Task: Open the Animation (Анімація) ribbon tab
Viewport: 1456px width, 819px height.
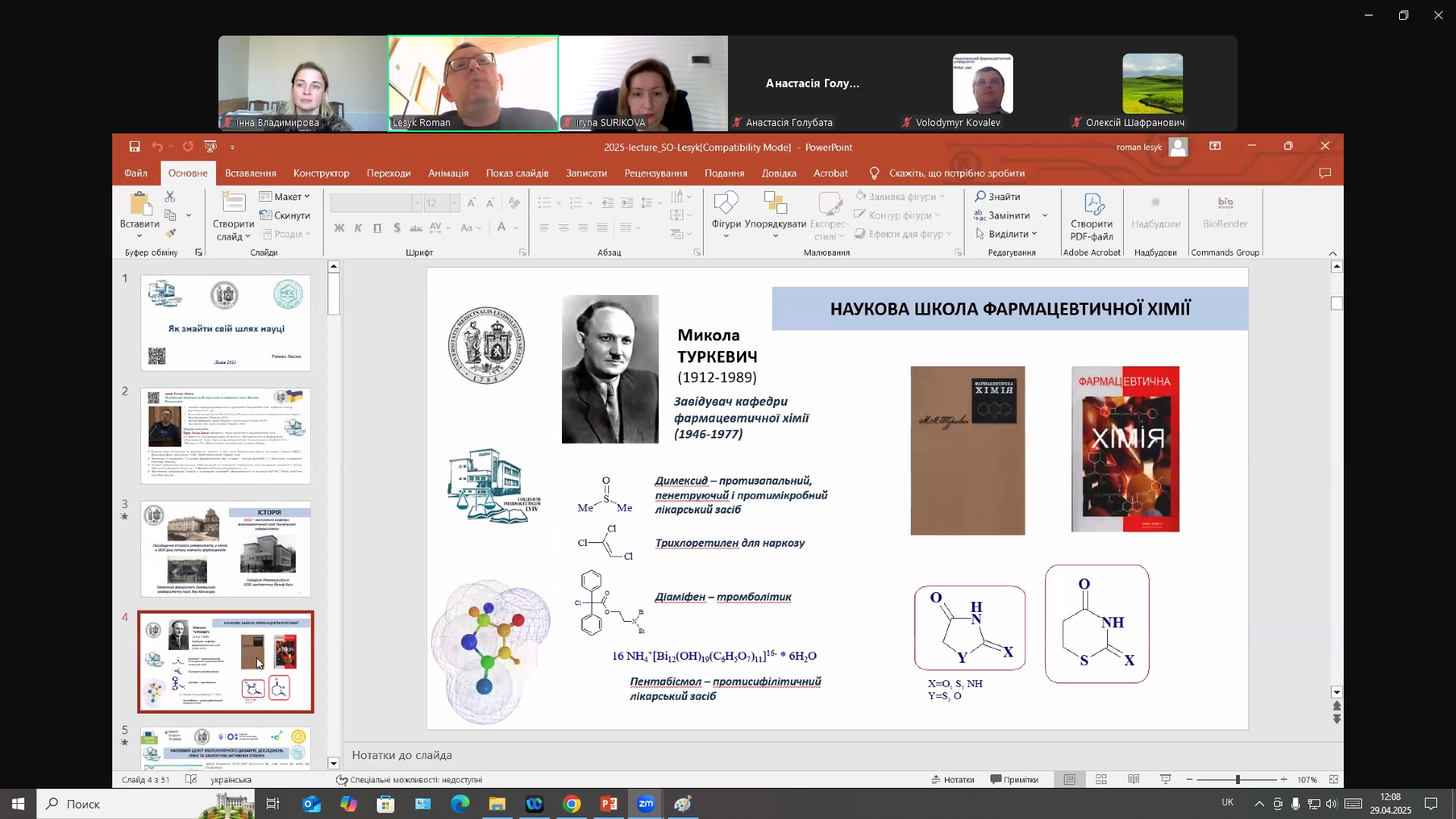Action: pyautogui.click(x=448, y=173)
